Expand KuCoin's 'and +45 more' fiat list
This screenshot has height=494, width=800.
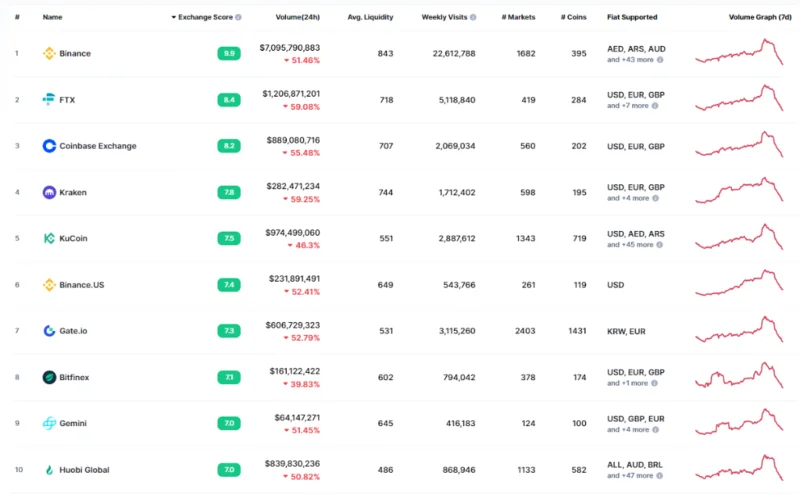coord(630,244)
